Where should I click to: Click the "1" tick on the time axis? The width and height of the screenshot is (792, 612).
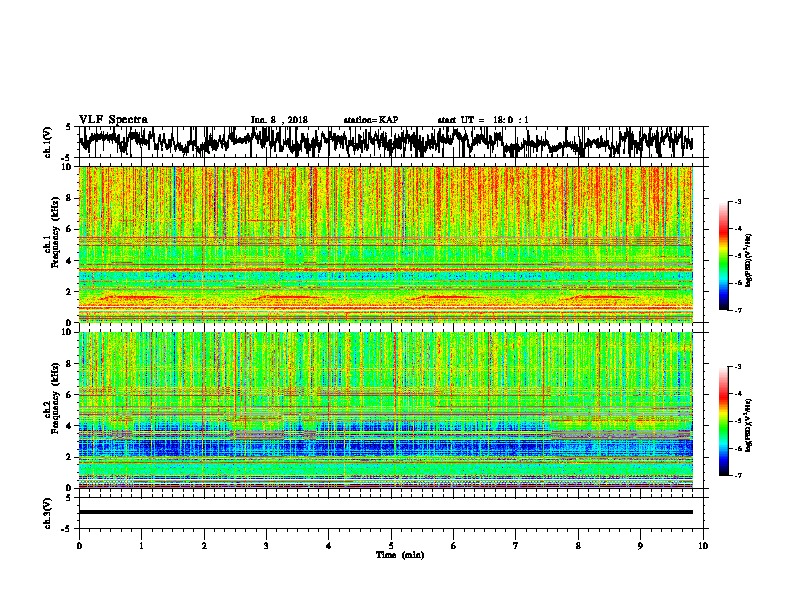(x=141, y=546)
